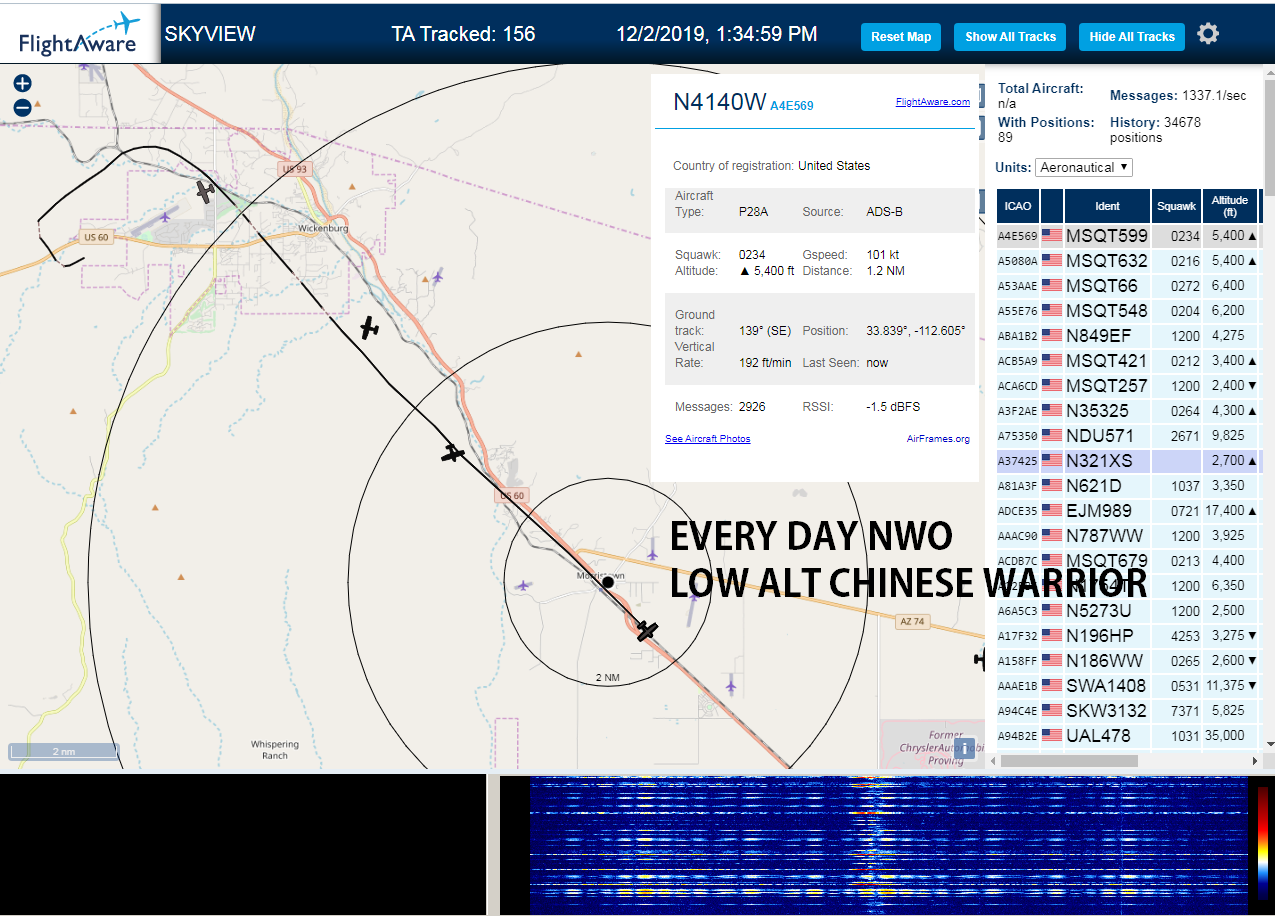The height and width of the screenshot is (917, 1275).
Task: Select the MSQT548 aircraft row
Action: pyautogui.click(x=1128, y=311)
